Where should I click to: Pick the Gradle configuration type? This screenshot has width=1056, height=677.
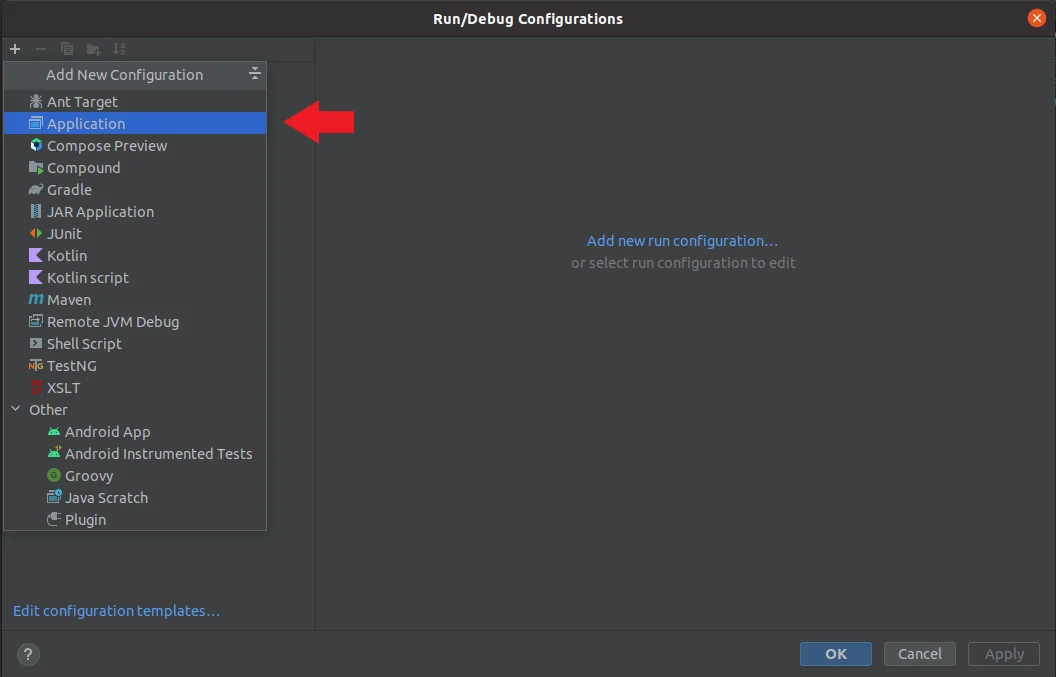(135, 190)
